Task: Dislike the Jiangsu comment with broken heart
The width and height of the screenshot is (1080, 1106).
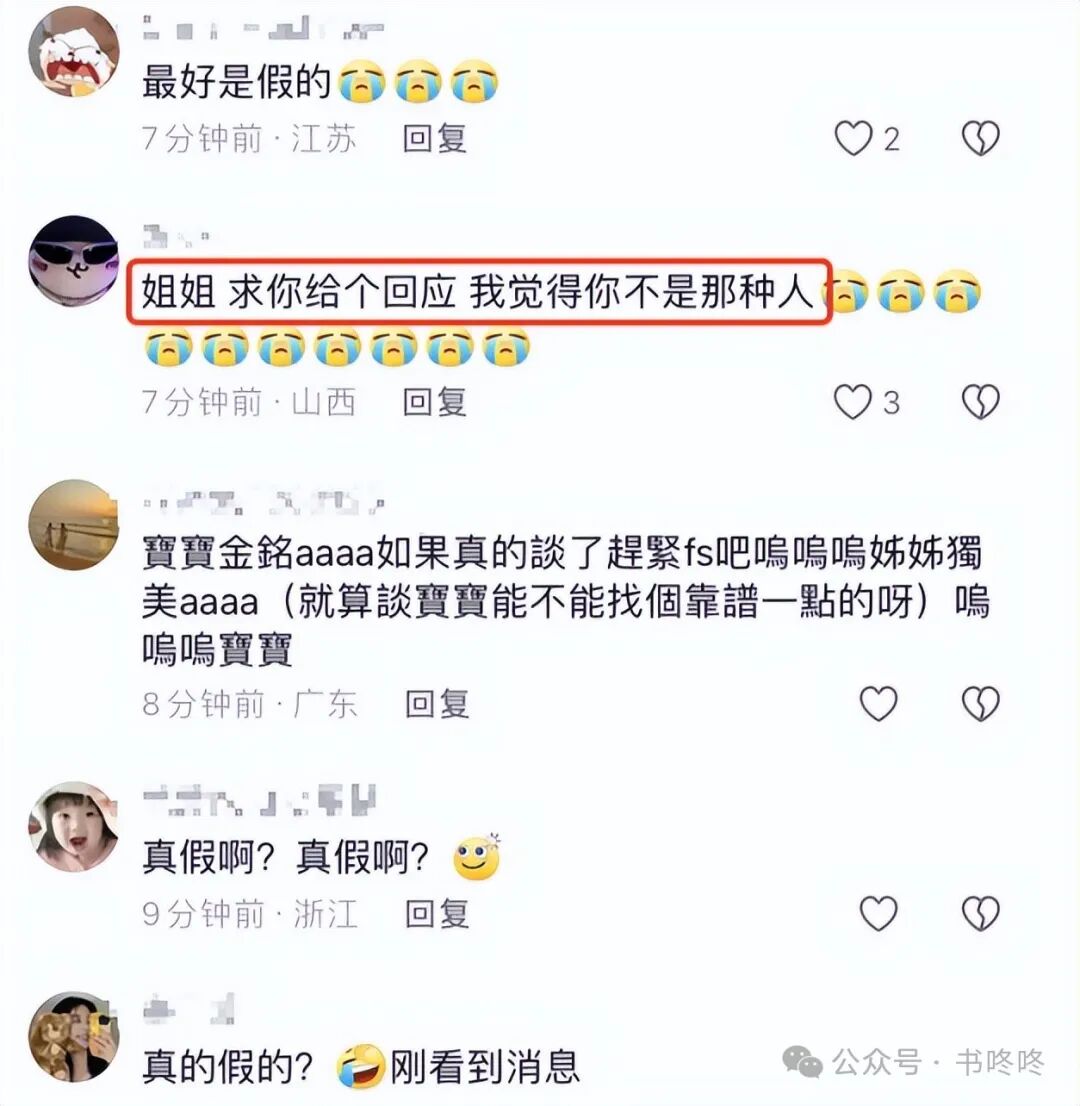Action: (981, 138)
